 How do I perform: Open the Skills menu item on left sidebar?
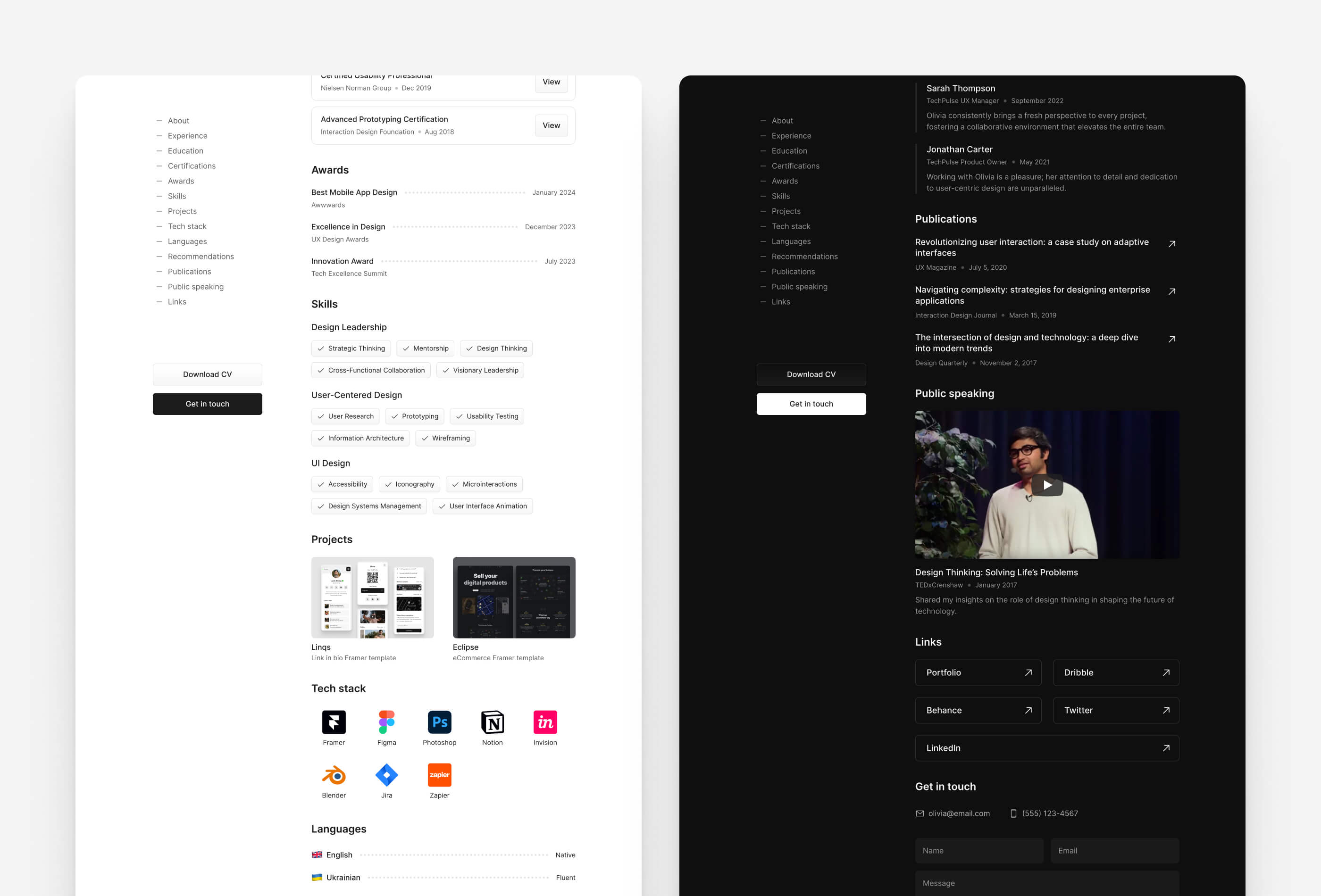click(x=177, y=196)
